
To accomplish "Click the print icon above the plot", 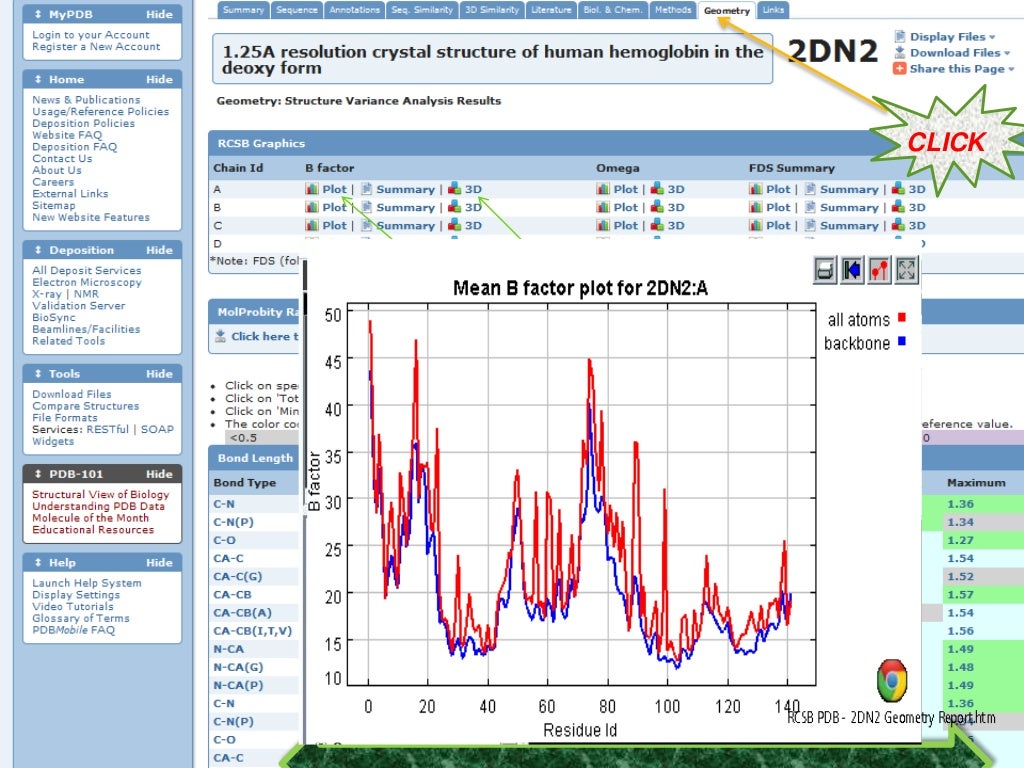I will tap(825, 269).
